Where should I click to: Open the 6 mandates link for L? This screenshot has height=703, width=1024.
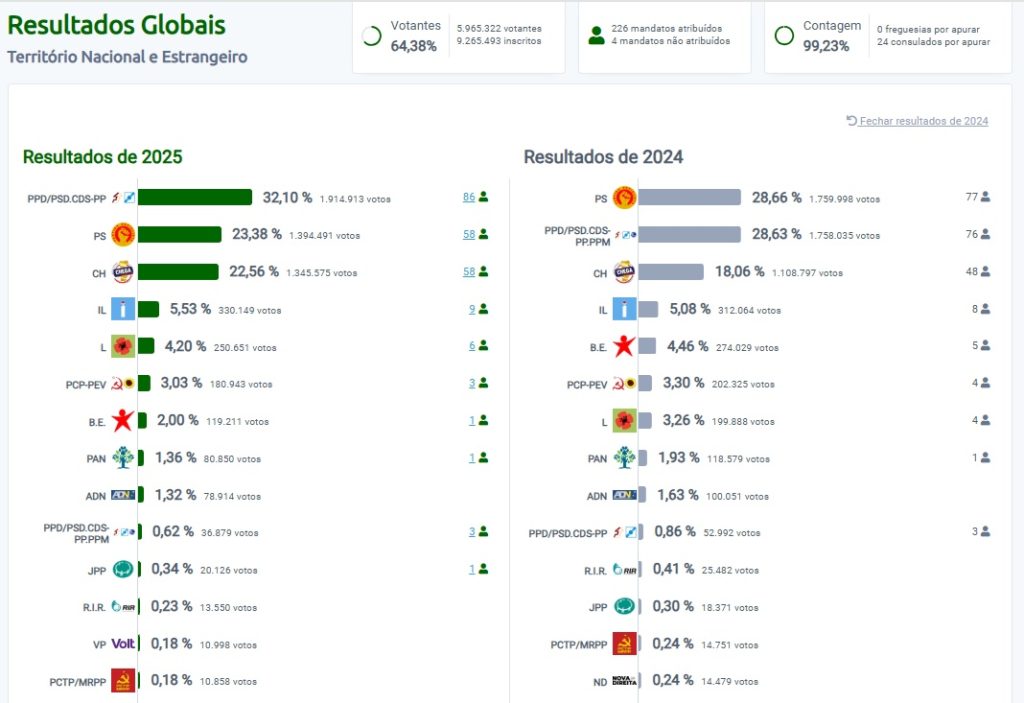tap(472, 345)
